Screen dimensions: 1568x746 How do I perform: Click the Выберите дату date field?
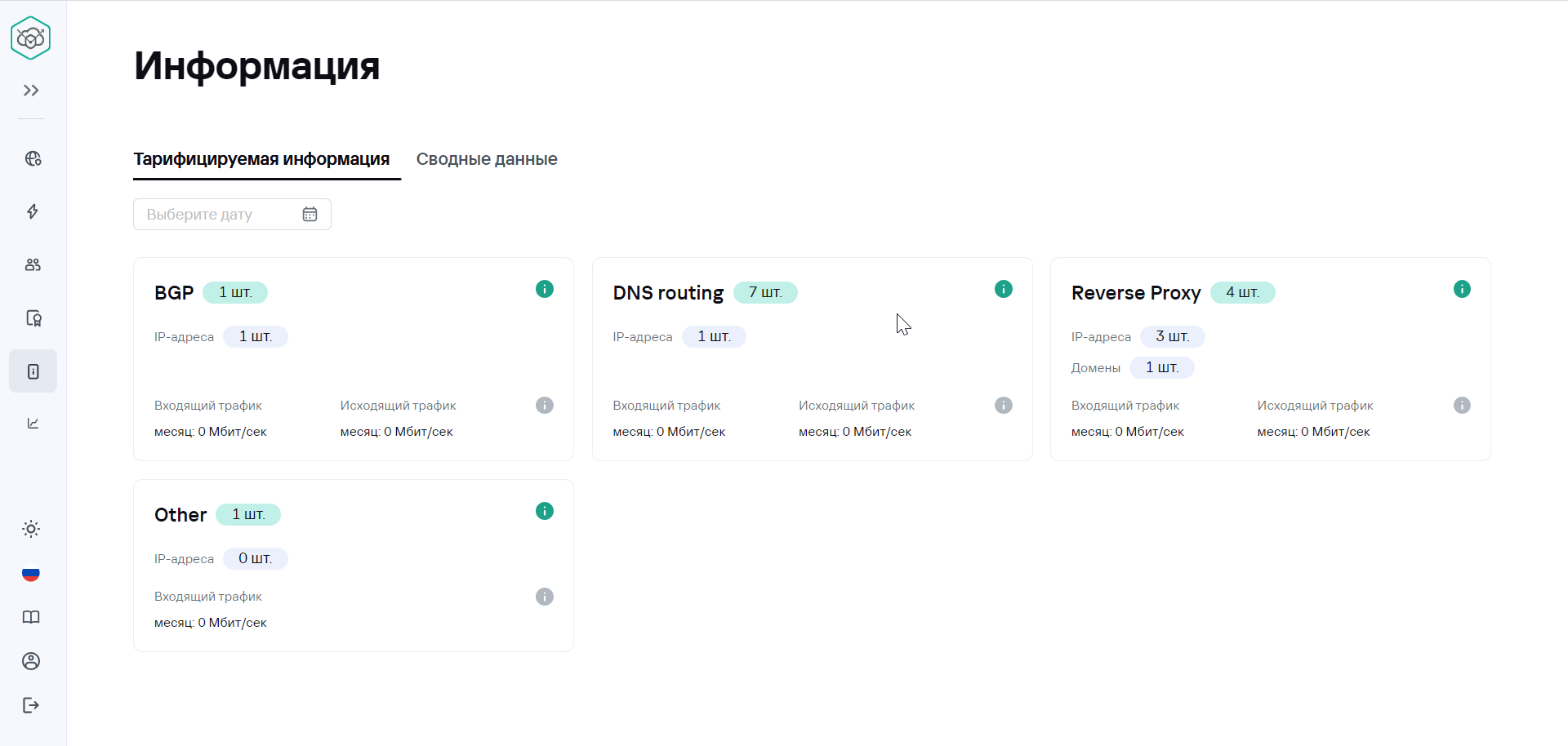click(x=216, y=215)
